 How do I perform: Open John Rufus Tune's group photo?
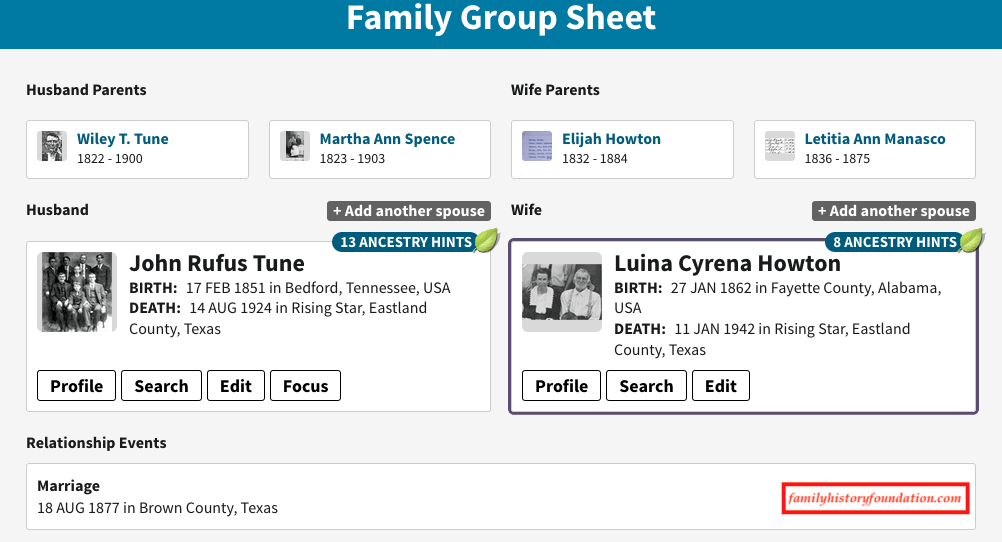[x=77, y=292]
